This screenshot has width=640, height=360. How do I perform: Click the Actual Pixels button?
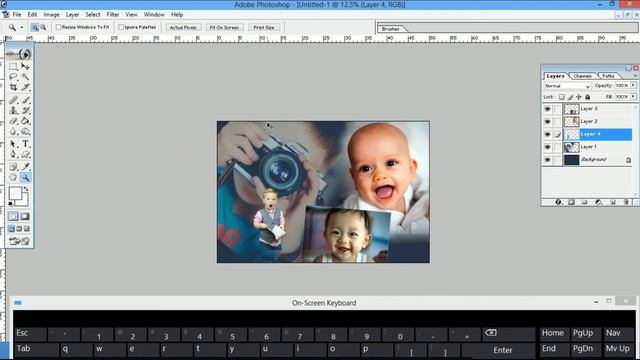183,27
